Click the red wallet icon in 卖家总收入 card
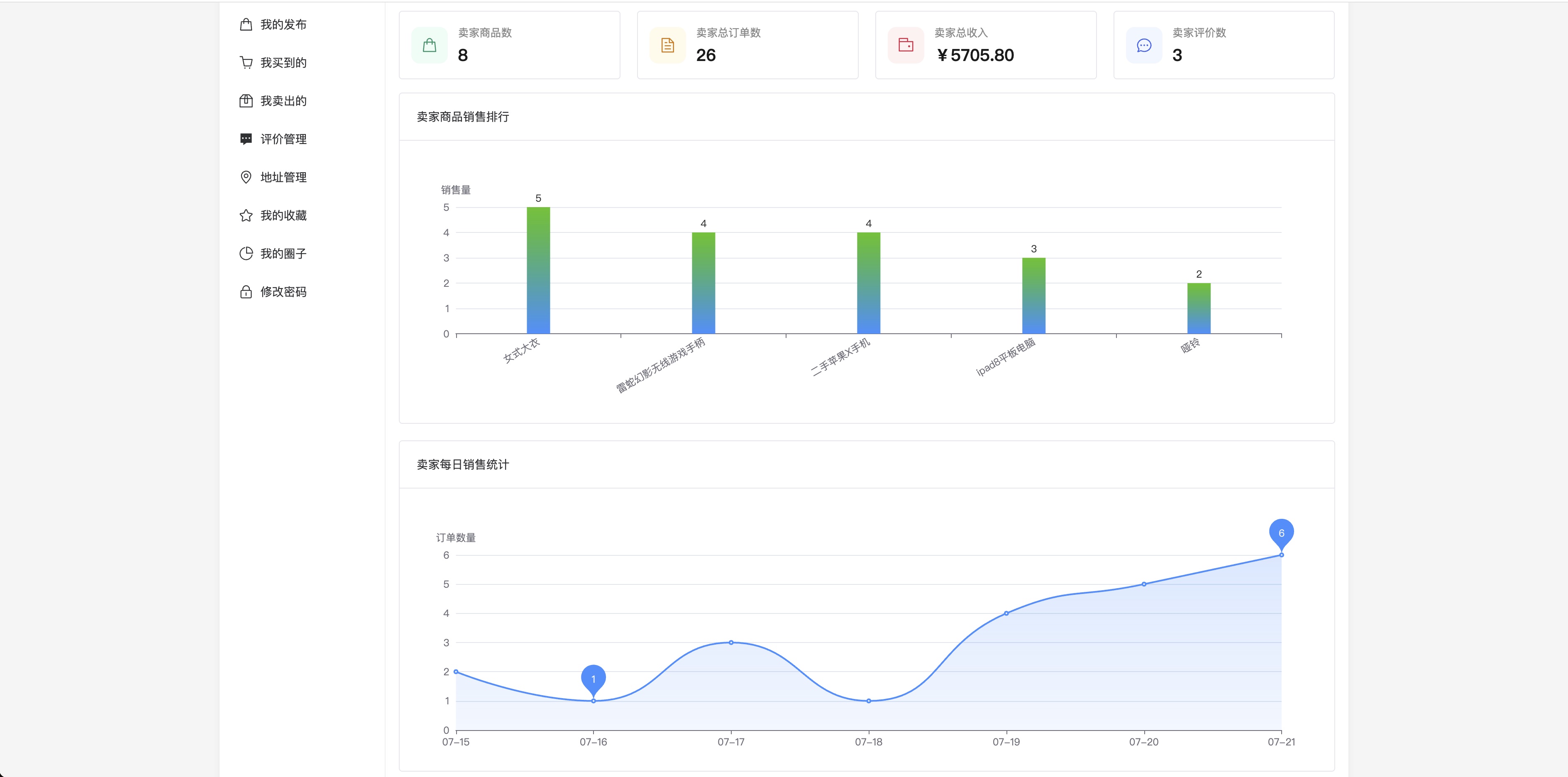The image size is (1568, 777). point(906,45)
